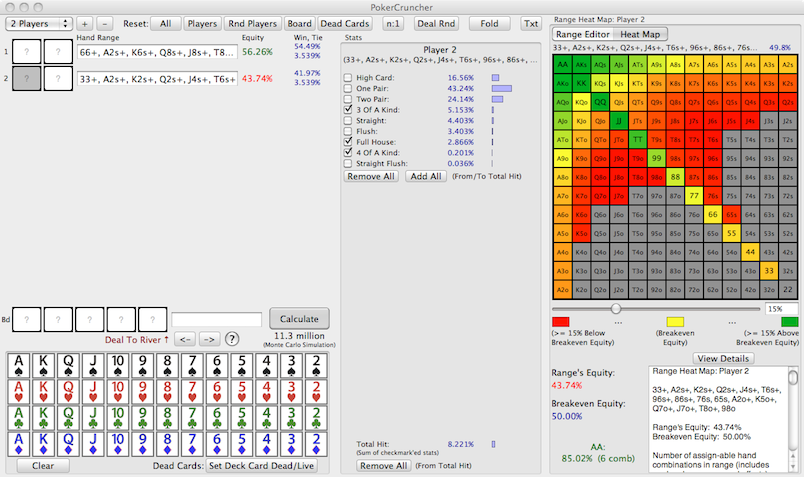This screenshot has height=477, width=804.
Task: Open the 2 Players dropdown
Action: coord(39,24)
